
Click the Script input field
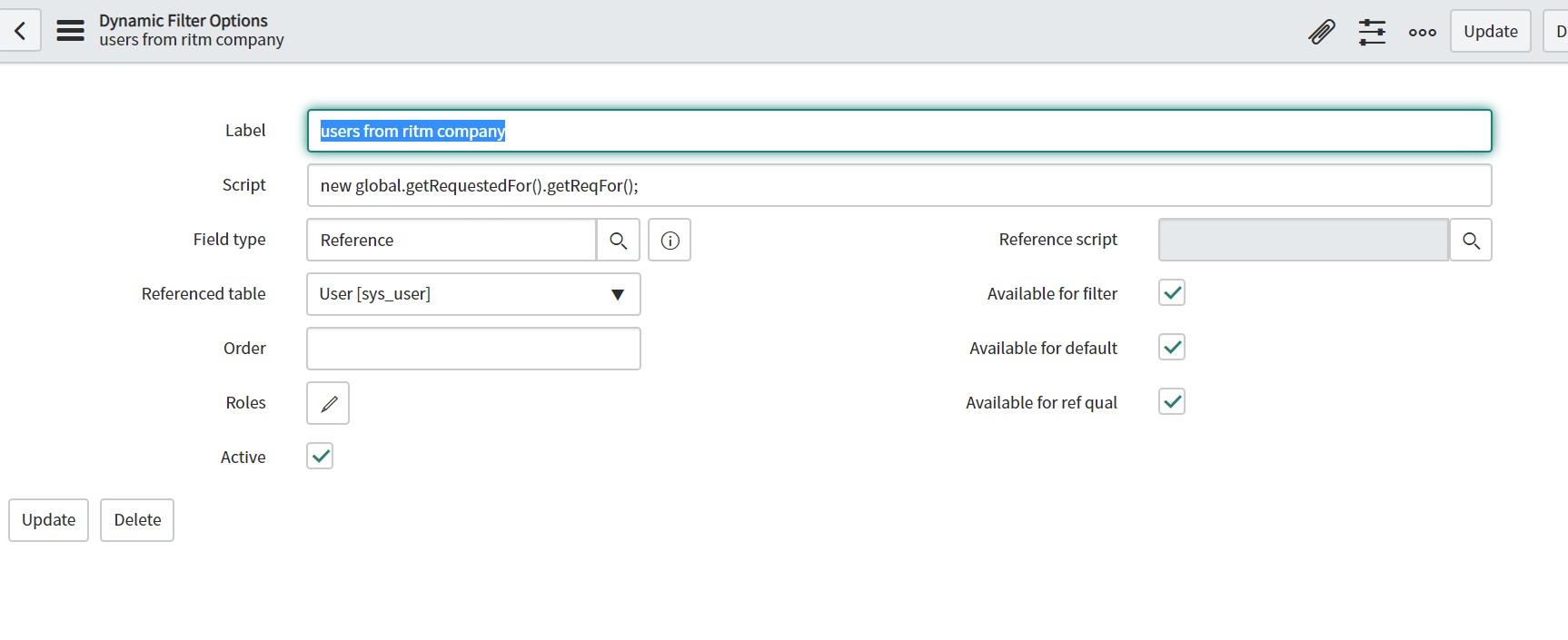899,185
